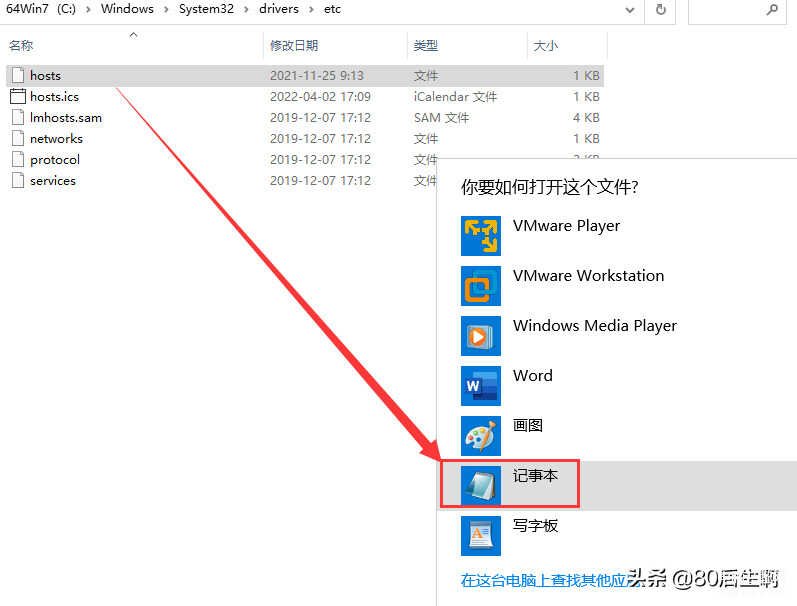Click the hosts.ics calendar file icon
The width and height of the screenshot is (797, 606).
[18, 97]
